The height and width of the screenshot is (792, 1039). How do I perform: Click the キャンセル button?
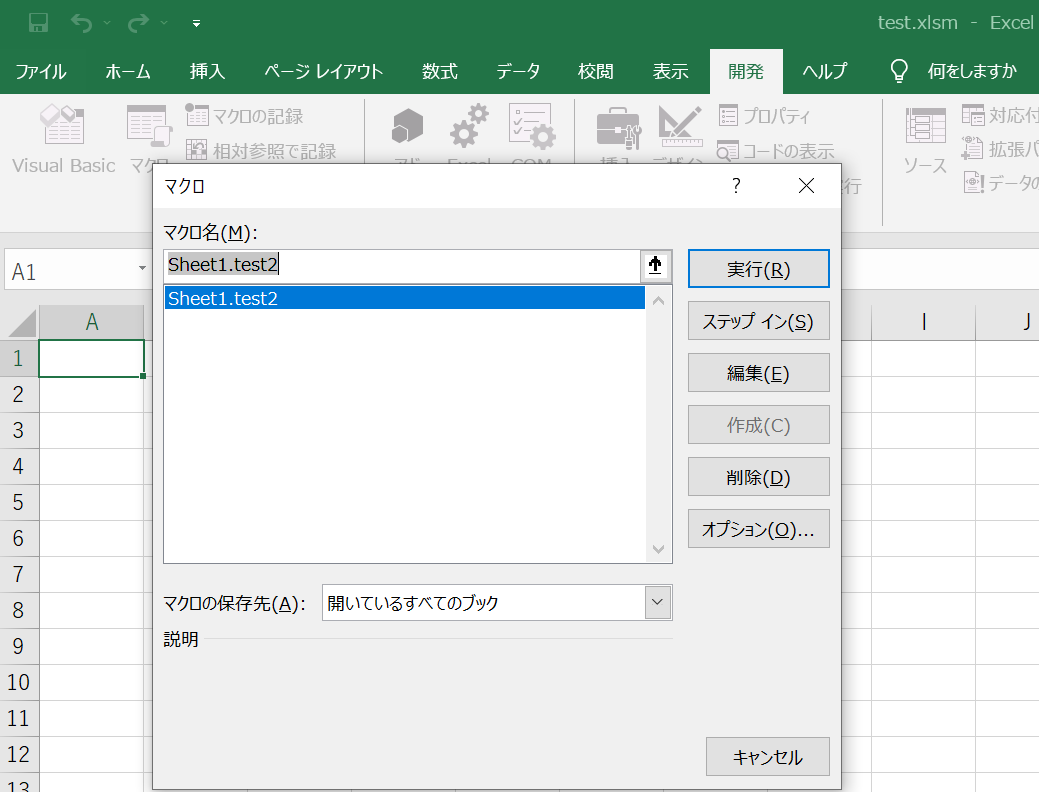[767, 757]
